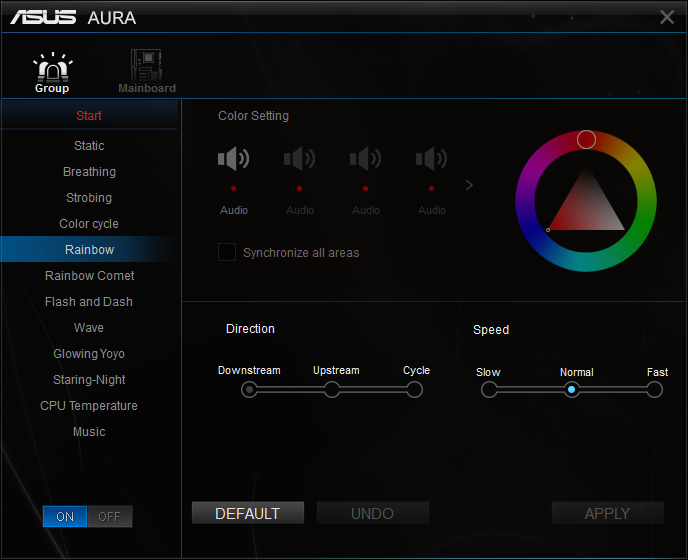Viewport: 688px width, 560px height.
Task: Click the APPLY button
Action: point(608,513)
